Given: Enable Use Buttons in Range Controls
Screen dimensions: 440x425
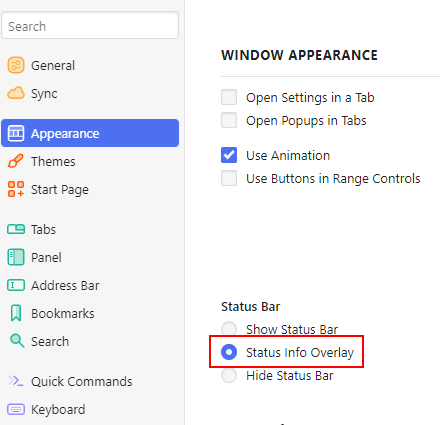Looking at the screenshot, I should 229,178.
